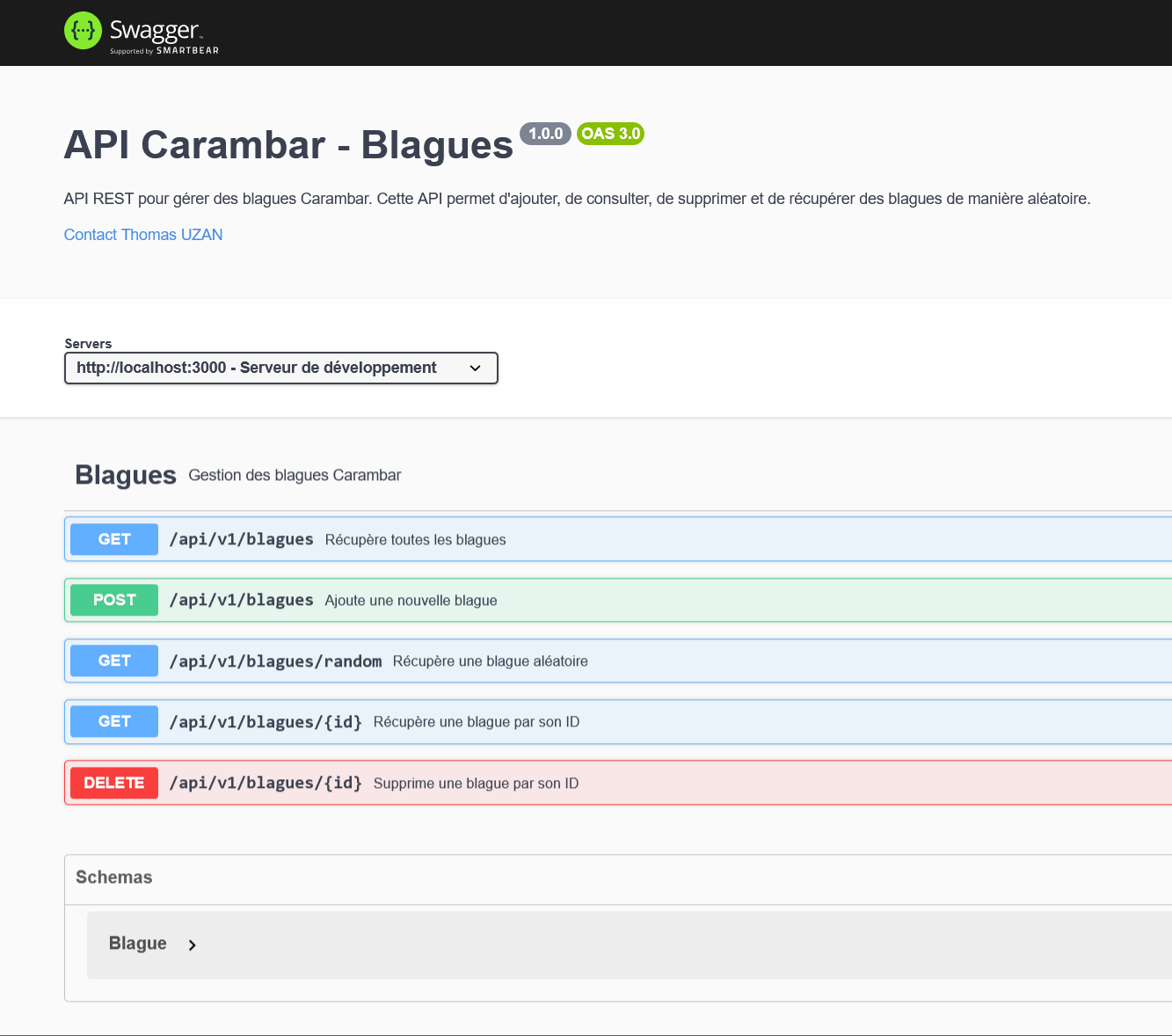Click the "API Carambar - Blagues" title
This screenshot has width=1172, height=1036.
pos(288,145)
